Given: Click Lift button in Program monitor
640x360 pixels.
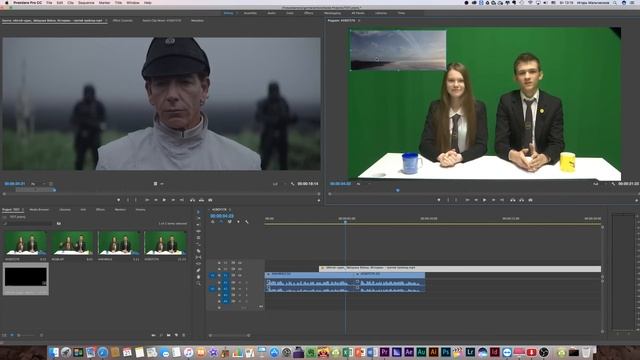Looking at the screenshot, I should point(513,200).
